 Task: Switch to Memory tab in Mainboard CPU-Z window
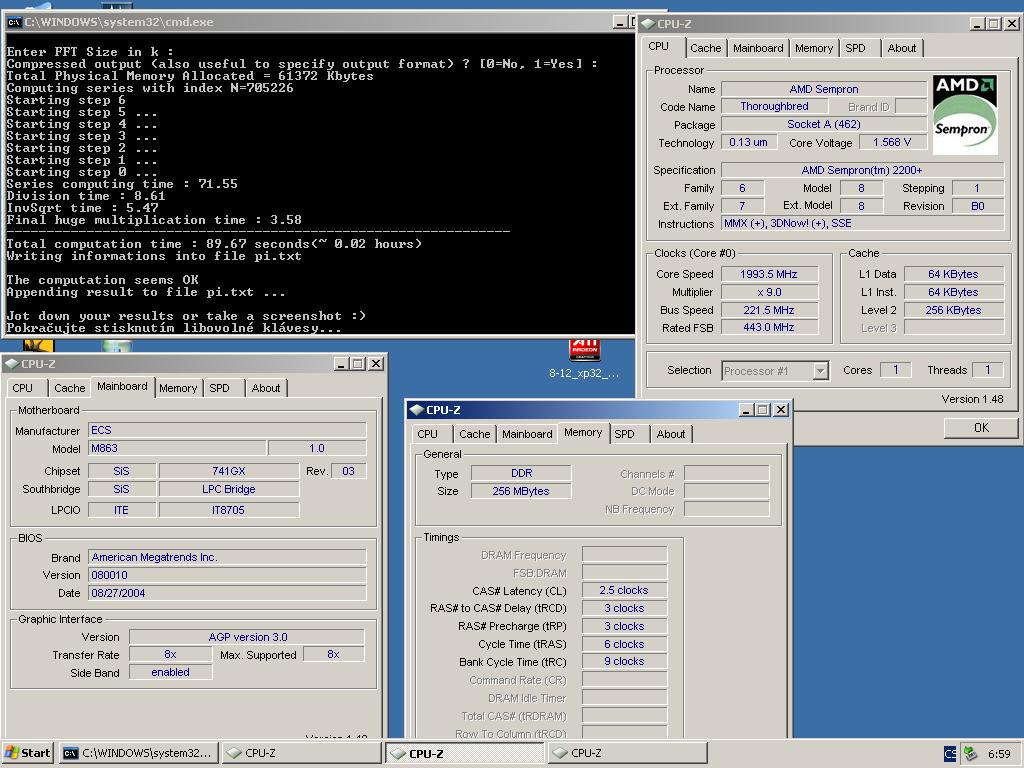coord(178,388)
